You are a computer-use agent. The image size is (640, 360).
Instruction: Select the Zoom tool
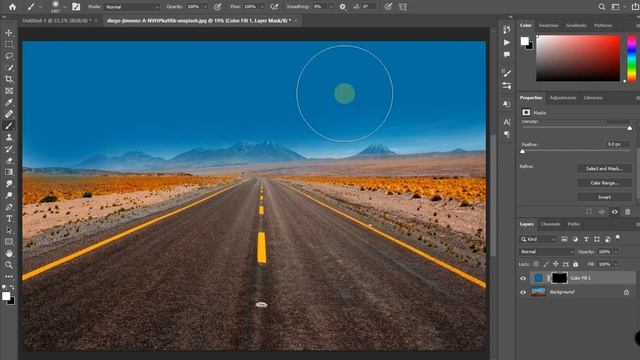point(9,265)
